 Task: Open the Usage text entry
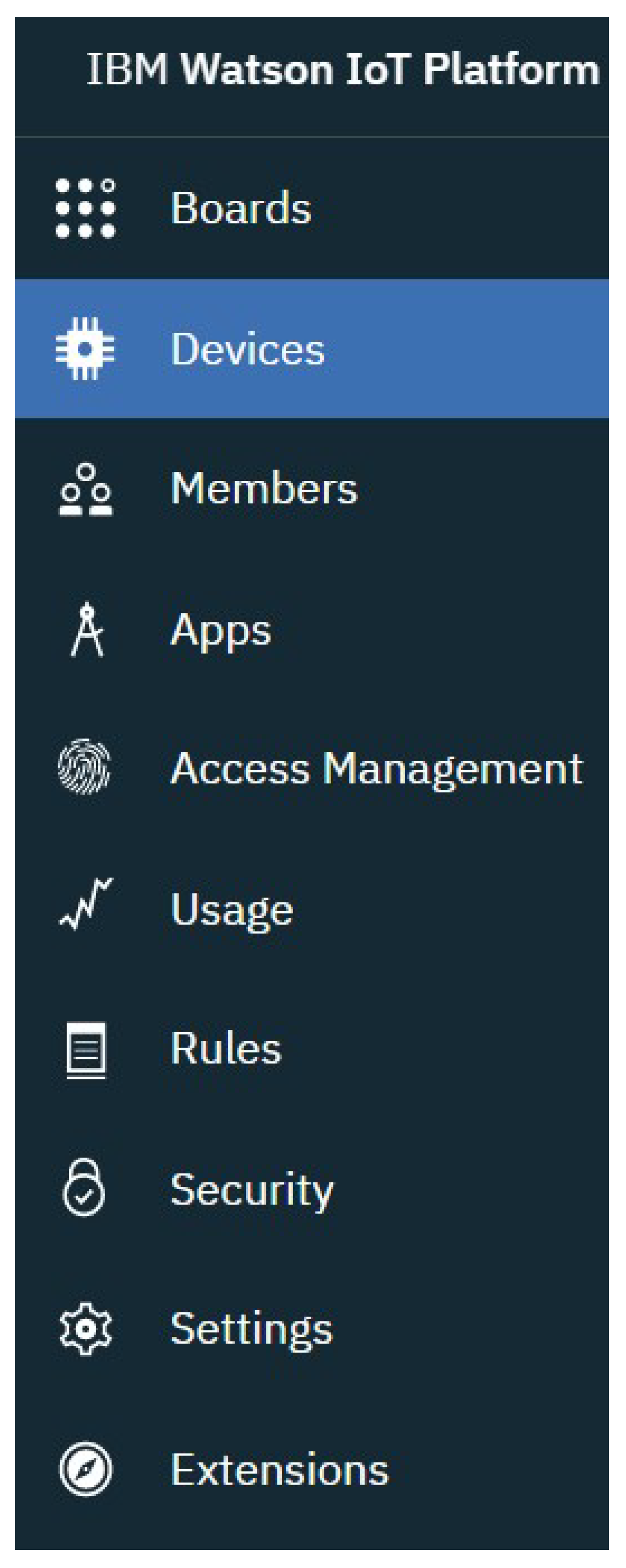click(232, 909)
